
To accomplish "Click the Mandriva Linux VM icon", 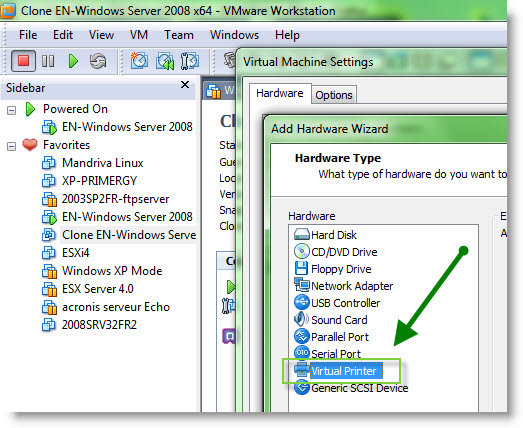I will tap(49, 163).
